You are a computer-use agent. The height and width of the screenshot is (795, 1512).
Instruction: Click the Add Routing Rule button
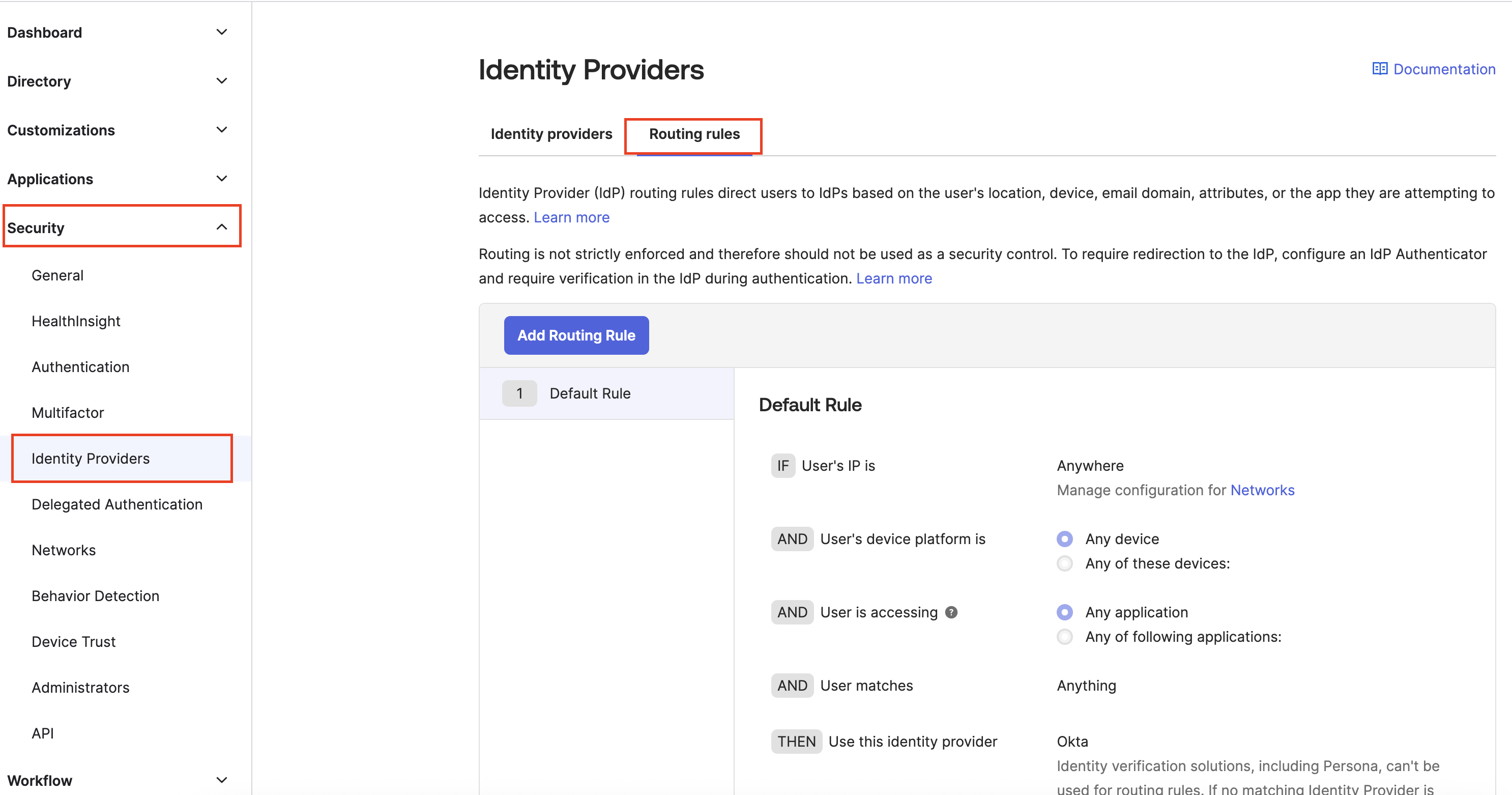[x=576, y=335]
